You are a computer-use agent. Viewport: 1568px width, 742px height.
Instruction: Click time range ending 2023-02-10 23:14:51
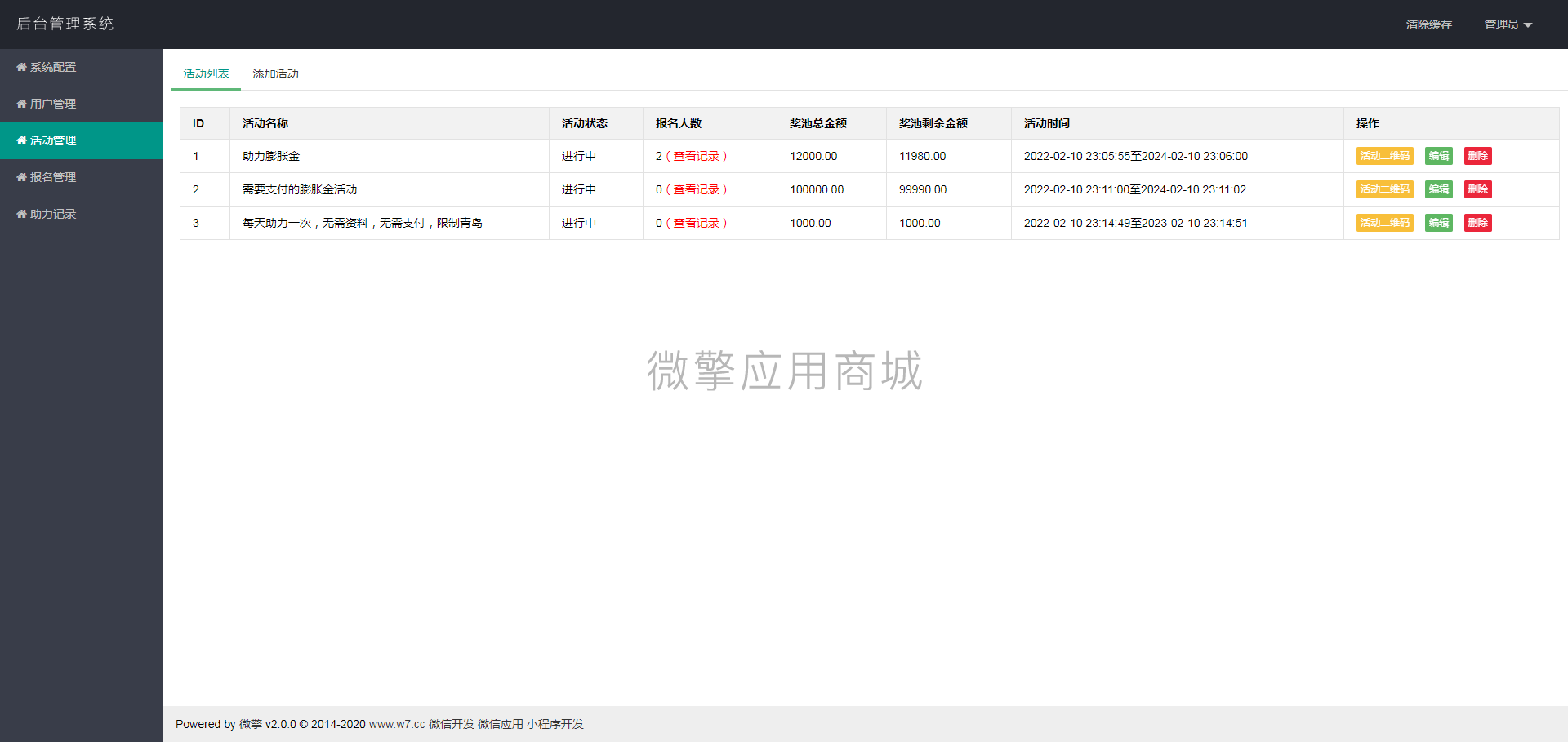(x=1136, y=223)
